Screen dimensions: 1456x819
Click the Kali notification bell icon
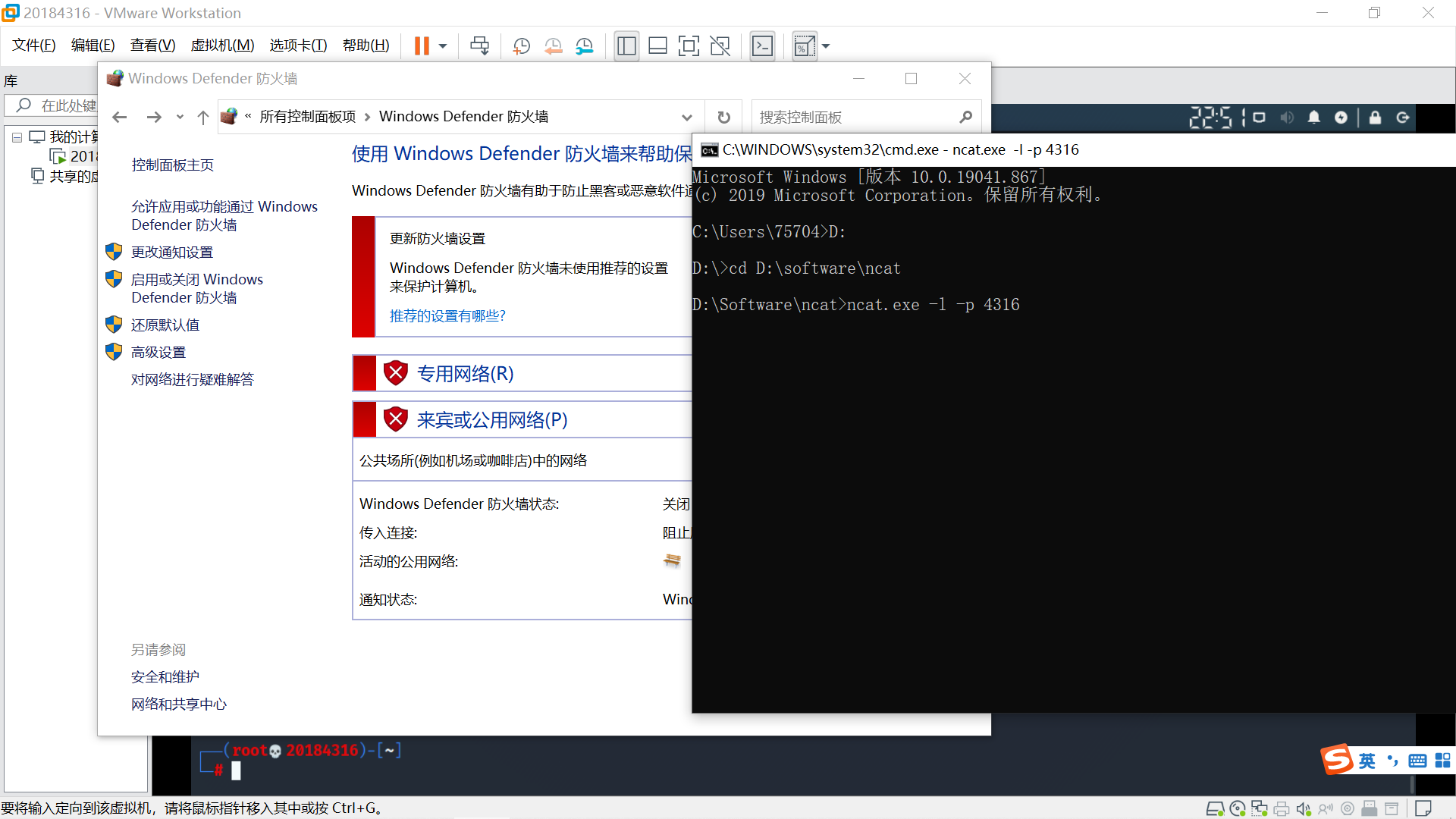(1313, 118)
